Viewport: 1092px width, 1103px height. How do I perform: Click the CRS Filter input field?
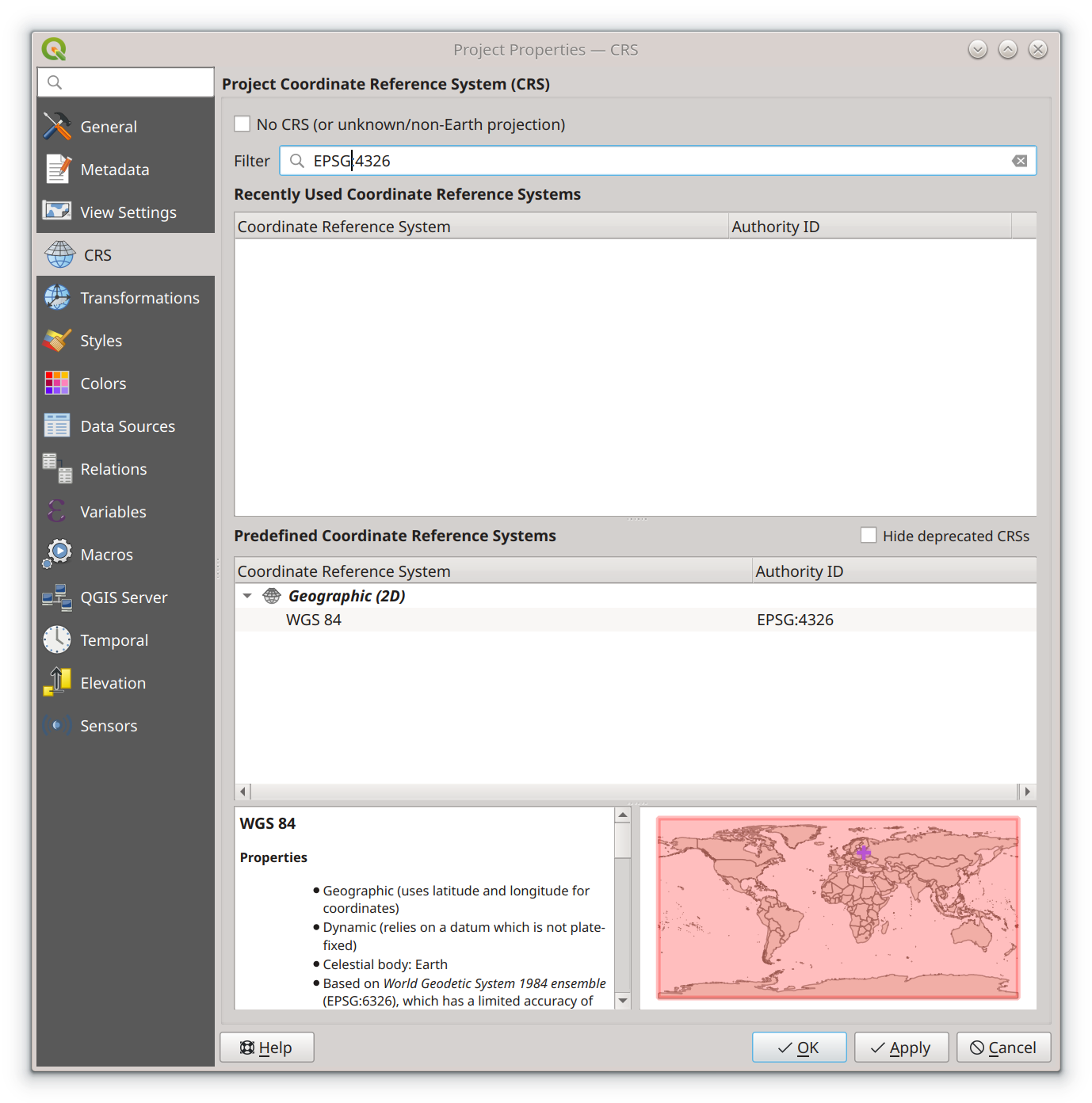click(x=658, y=161)
